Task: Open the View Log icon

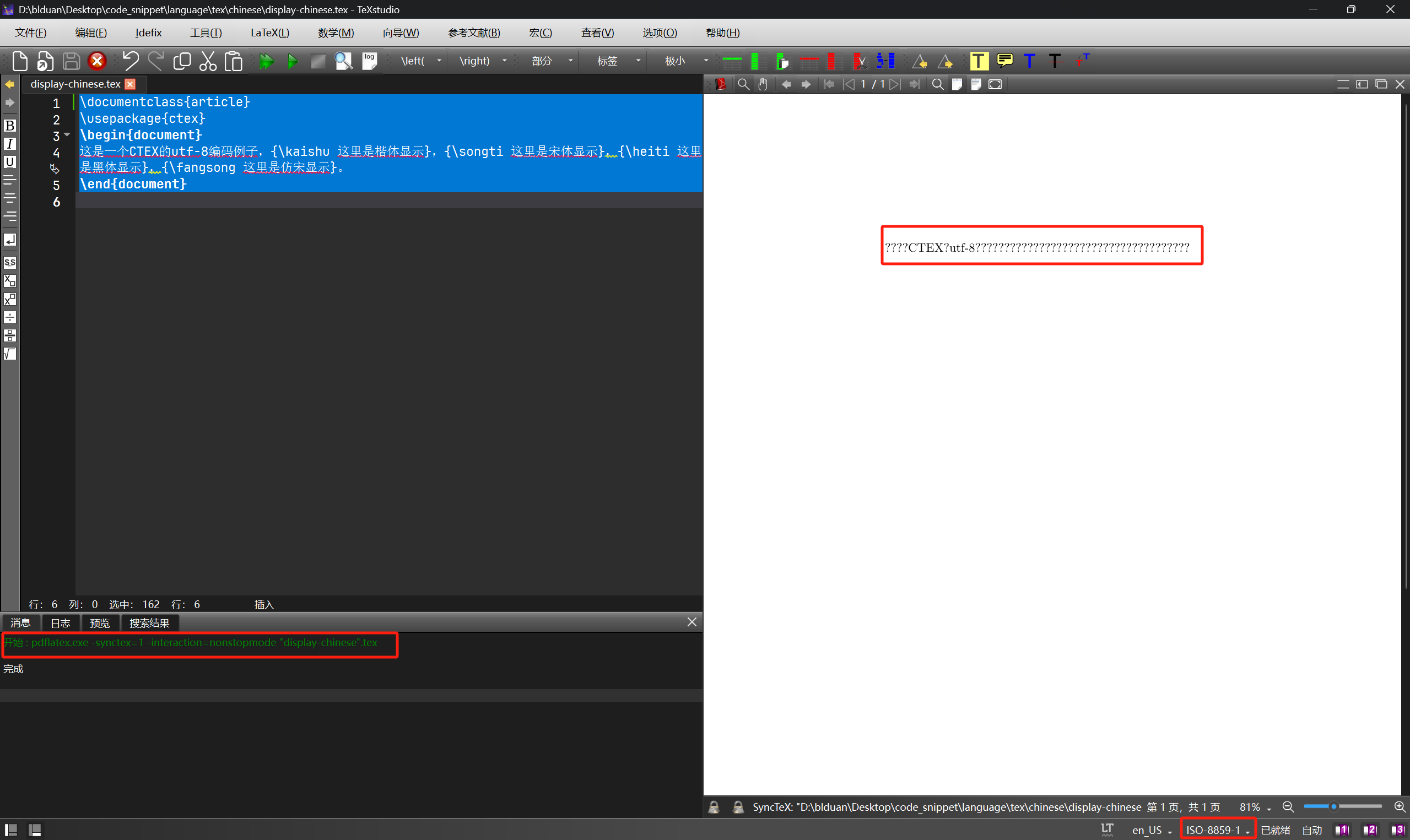Action: point(369,61)
